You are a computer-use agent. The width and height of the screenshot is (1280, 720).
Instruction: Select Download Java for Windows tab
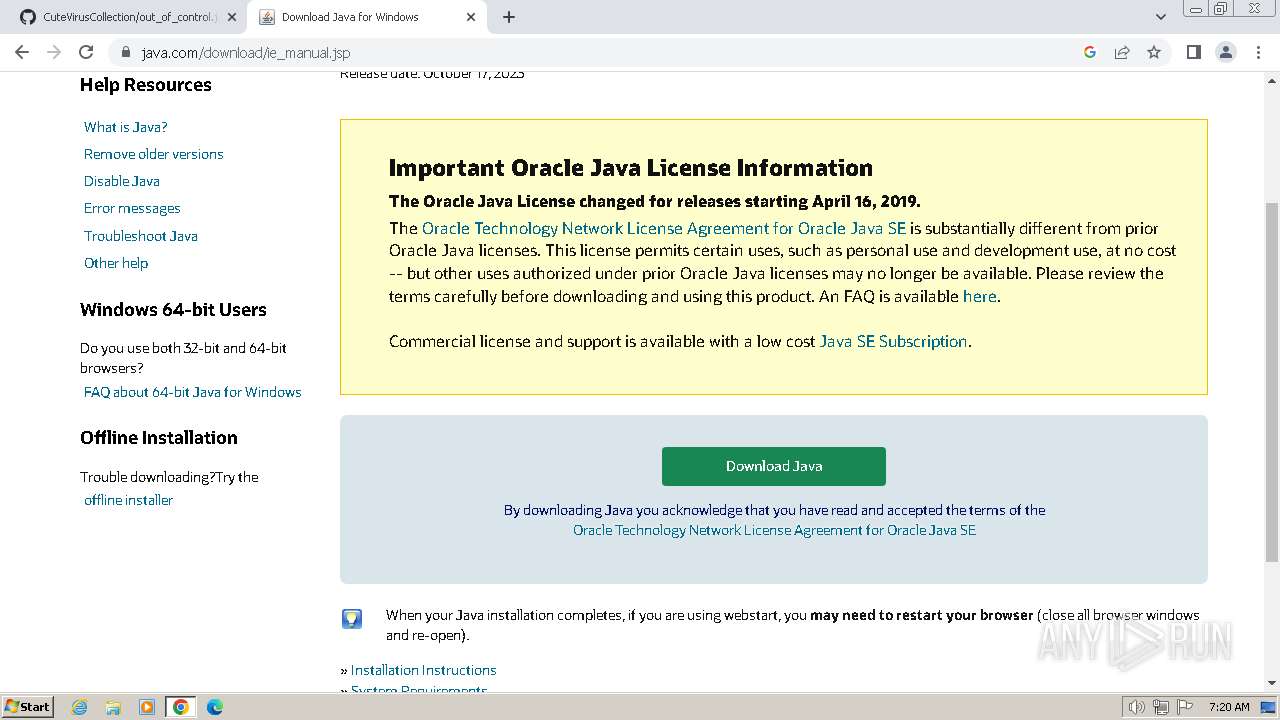(x=366, y=17)
